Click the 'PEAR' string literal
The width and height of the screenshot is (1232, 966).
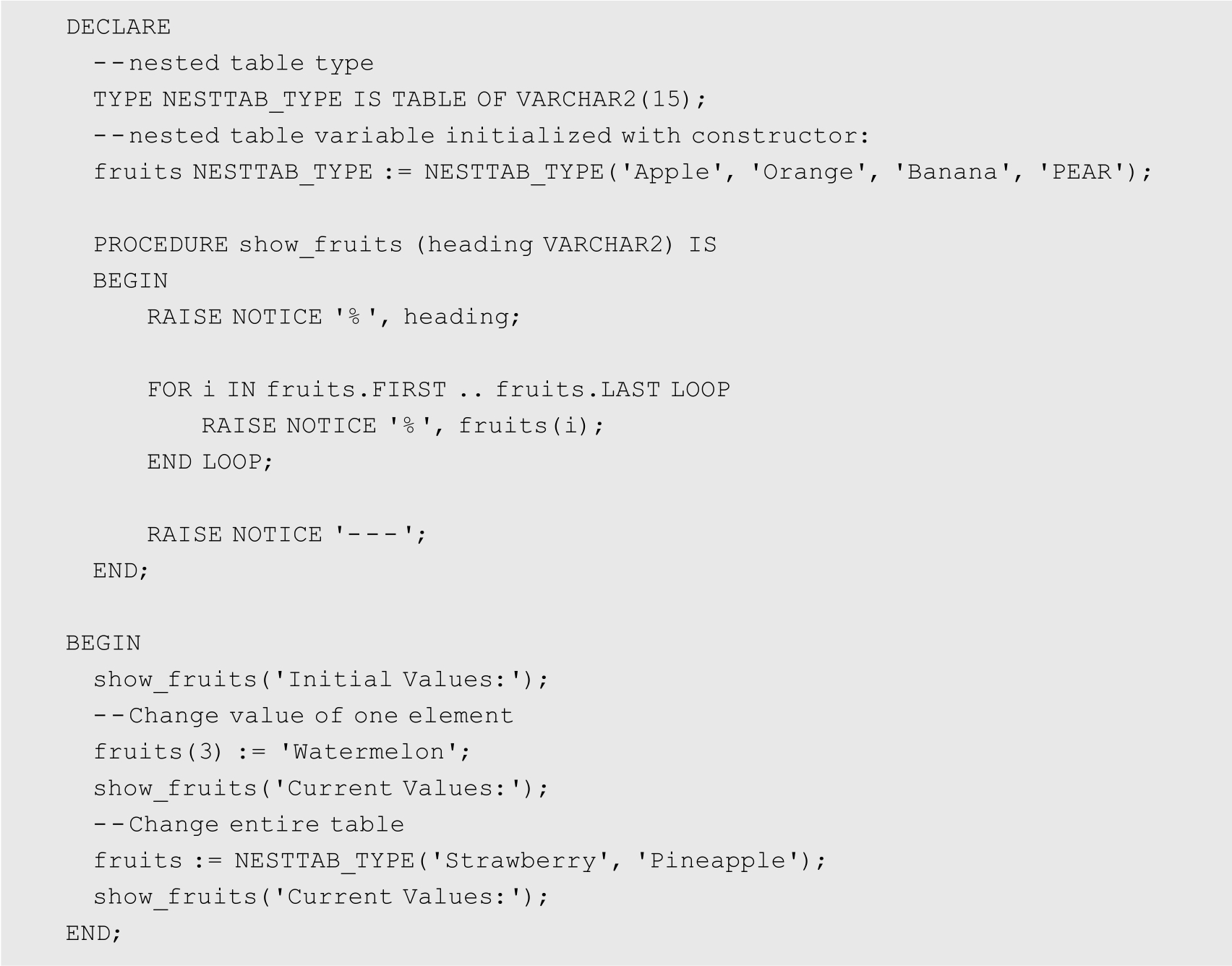tap(1082, 172)
